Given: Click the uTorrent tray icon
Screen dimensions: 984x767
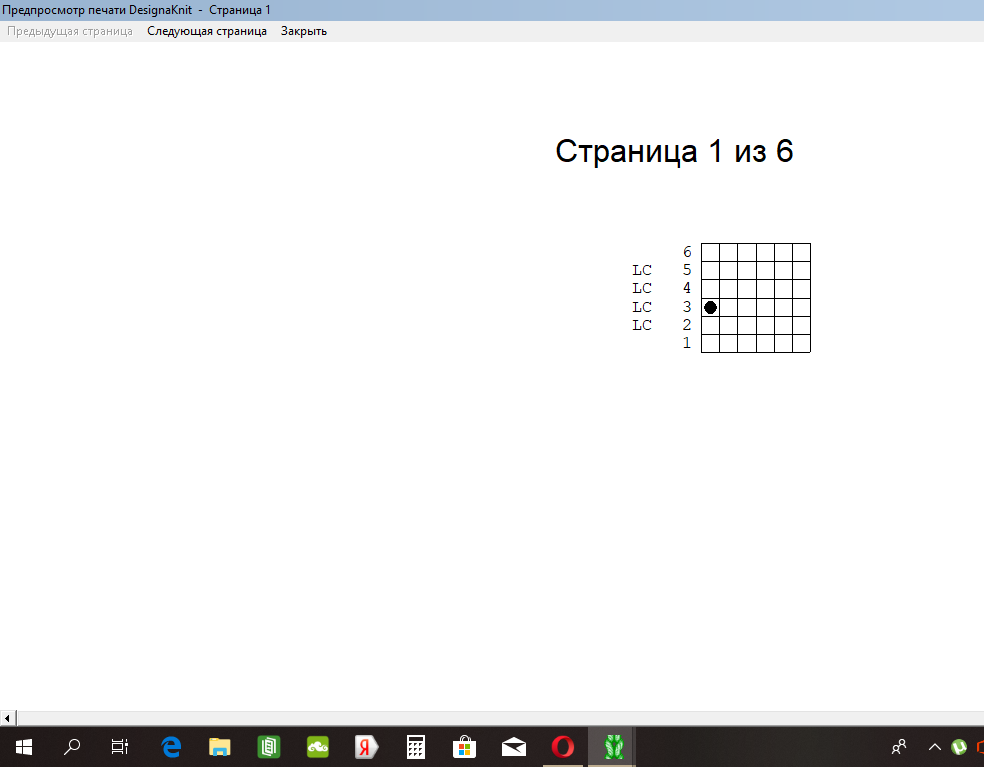Looking at the screenshot, I should (x=959, y=747).
